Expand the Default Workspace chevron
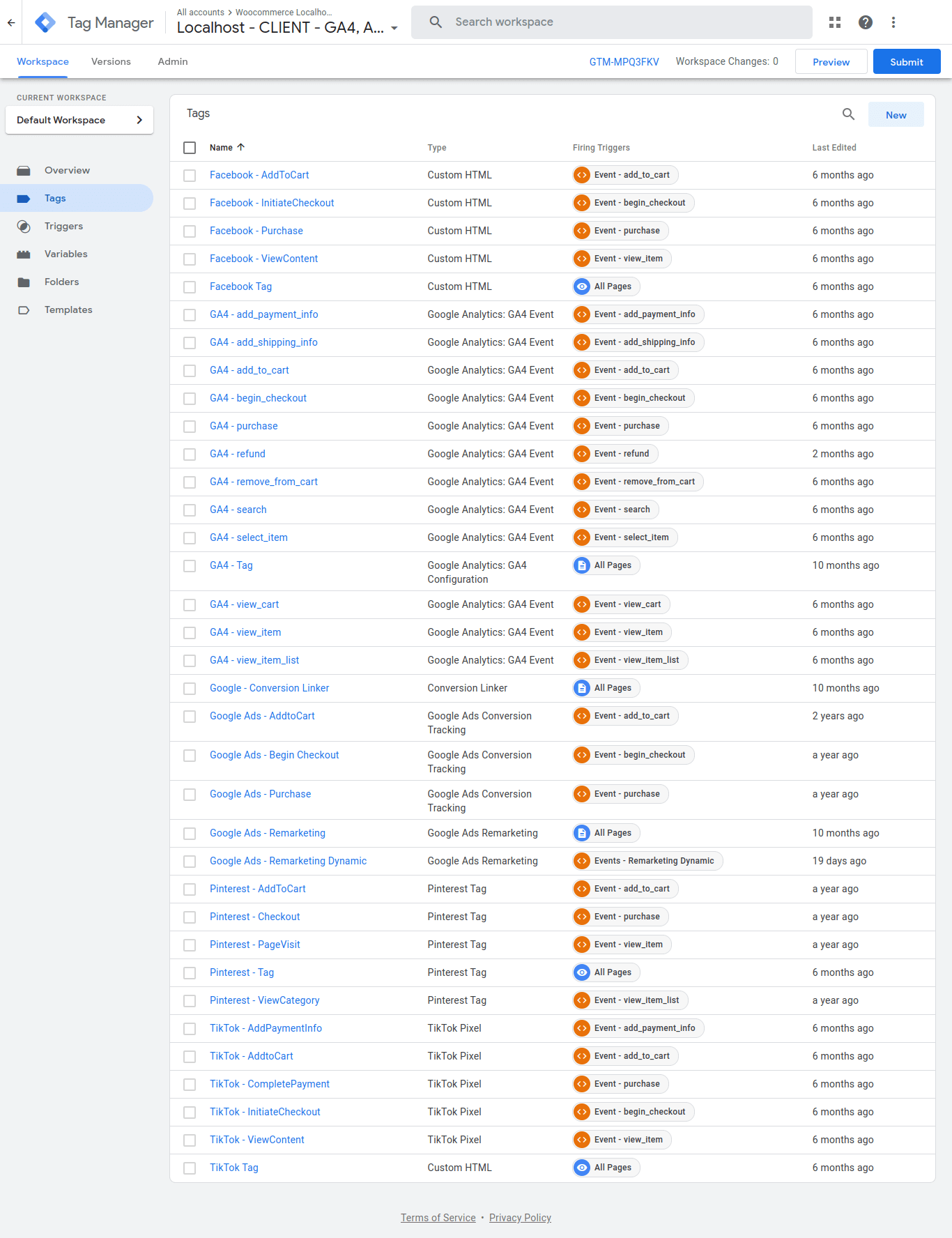This screenshot has width=952, height=1238. [x=139, y=120]
